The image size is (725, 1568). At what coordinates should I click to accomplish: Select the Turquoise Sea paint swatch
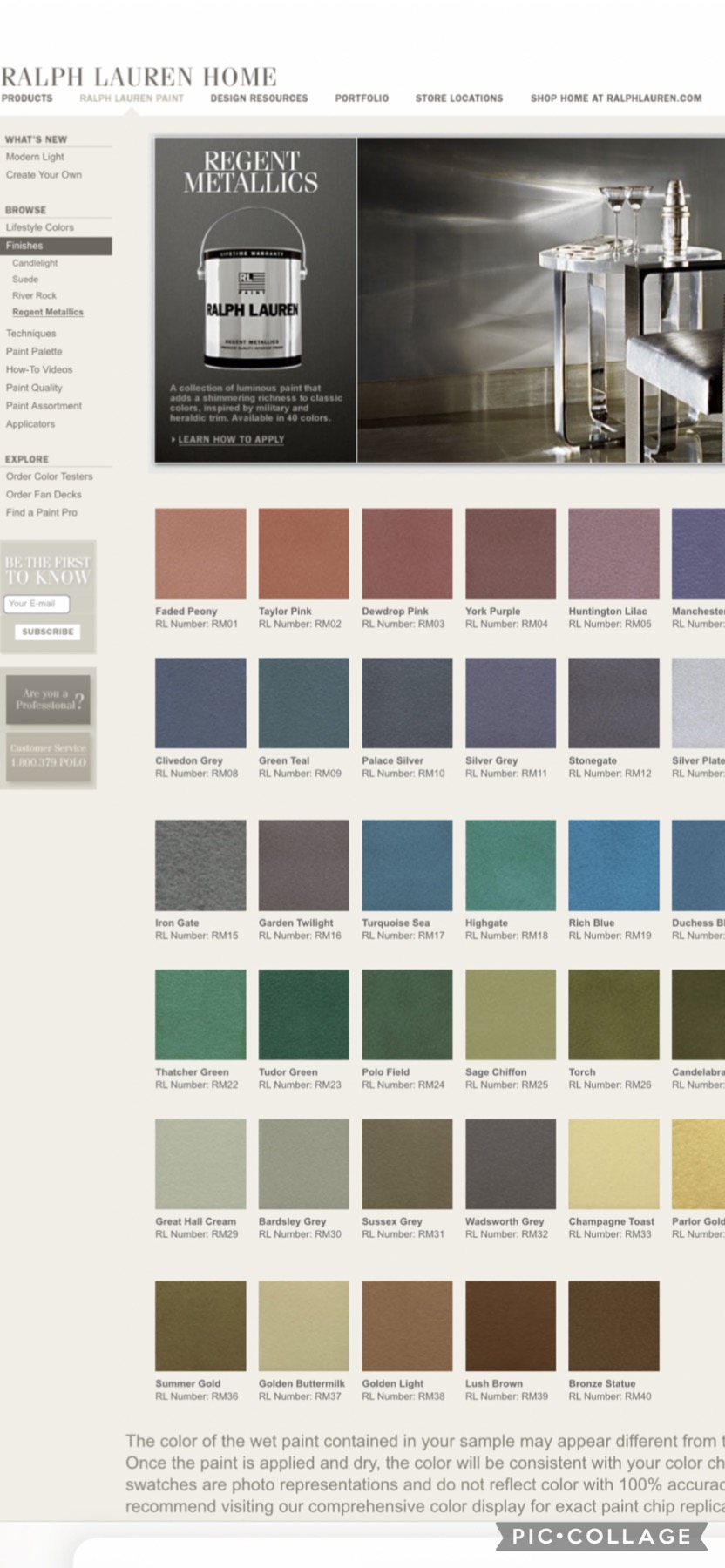(407, 865)
